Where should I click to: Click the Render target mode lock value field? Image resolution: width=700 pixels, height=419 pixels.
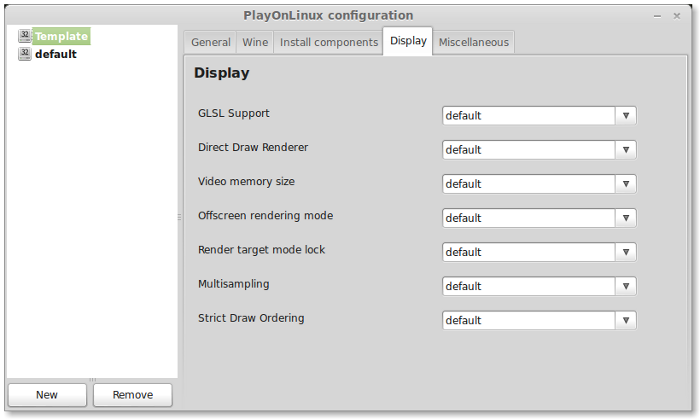(x=529, y=252)
